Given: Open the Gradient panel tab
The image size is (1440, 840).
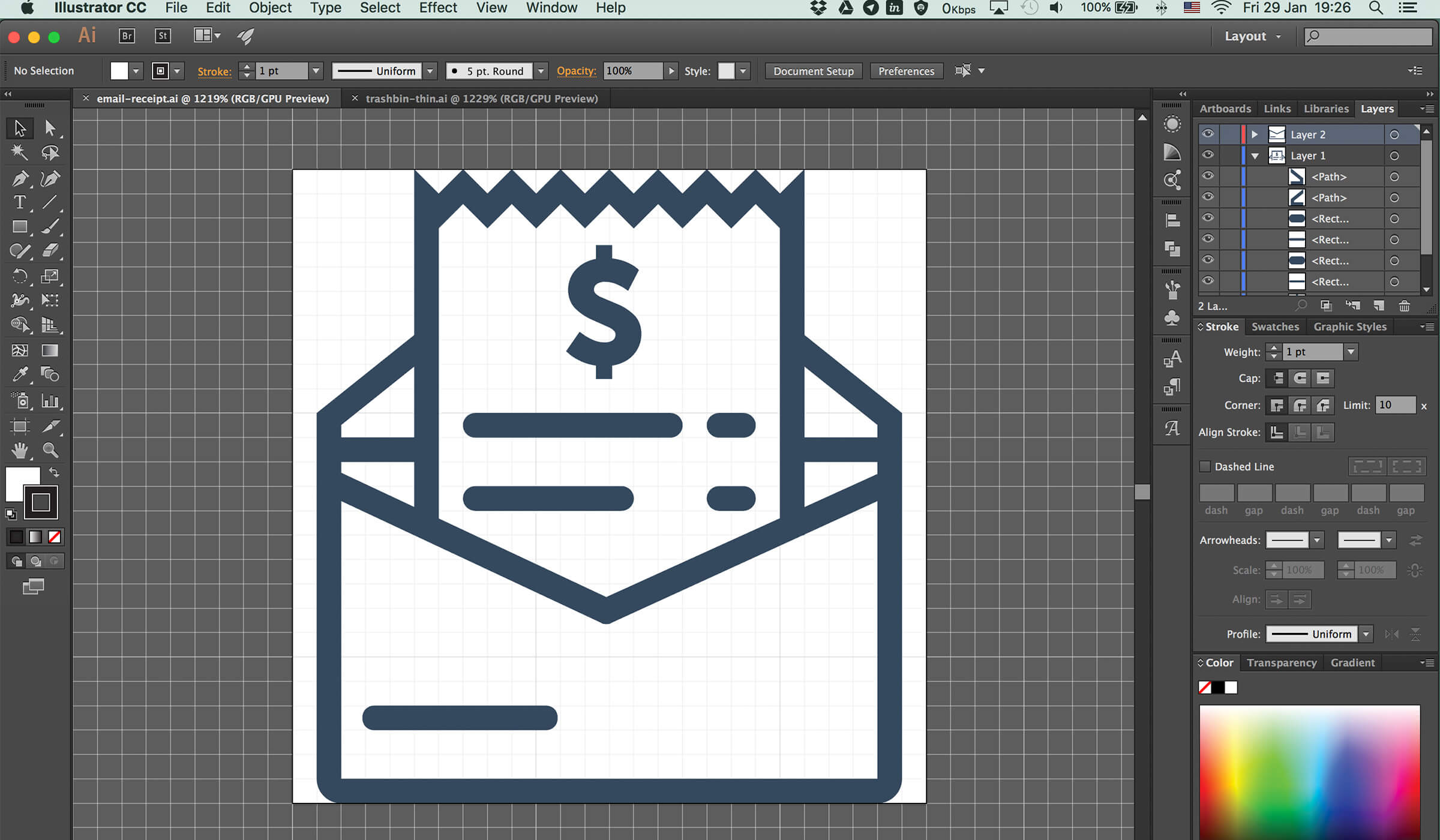Looking at the screenshot, I should (x=1352, y=662).
